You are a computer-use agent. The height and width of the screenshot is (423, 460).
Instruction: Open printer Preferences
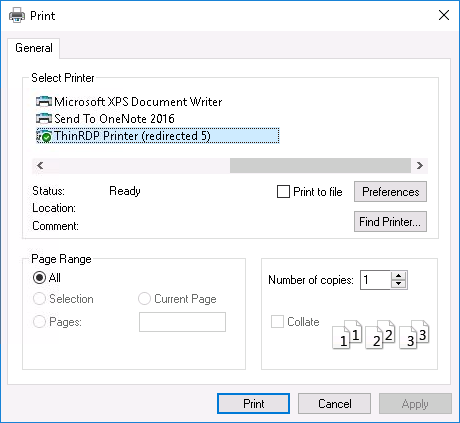(390, 192)
